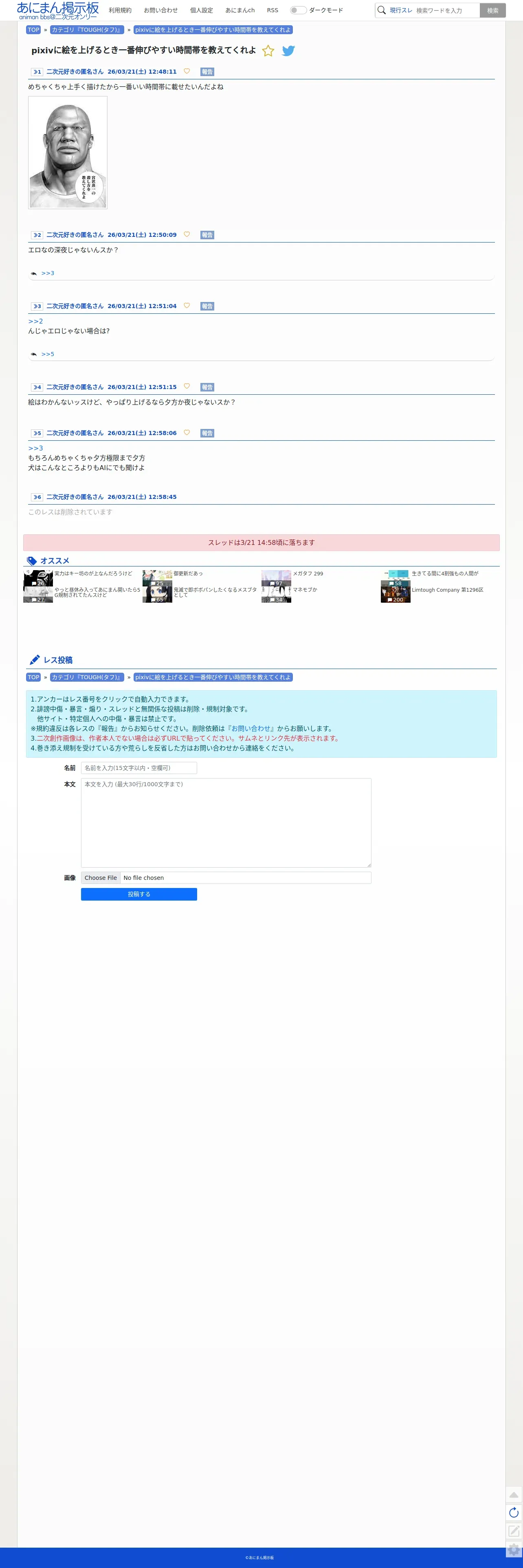Like post 4 with heart icon
Screen dimensions: 523x1568
[x=187, y=387]
